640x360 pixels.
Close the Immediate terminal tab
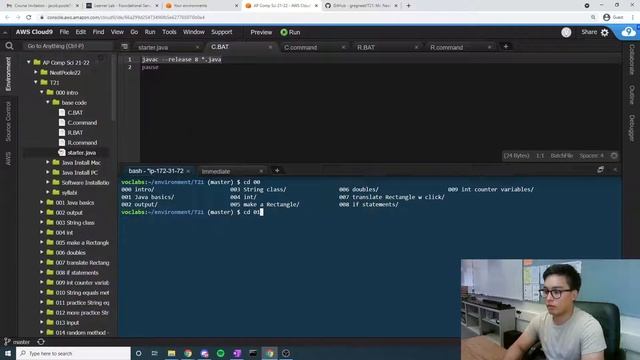(x=261, y=171)
